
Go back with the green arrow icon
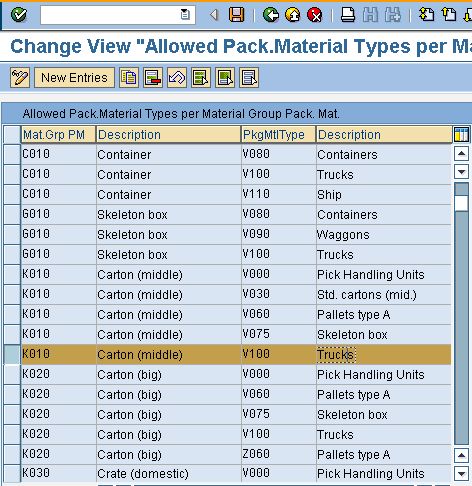[x=271, y=15]
